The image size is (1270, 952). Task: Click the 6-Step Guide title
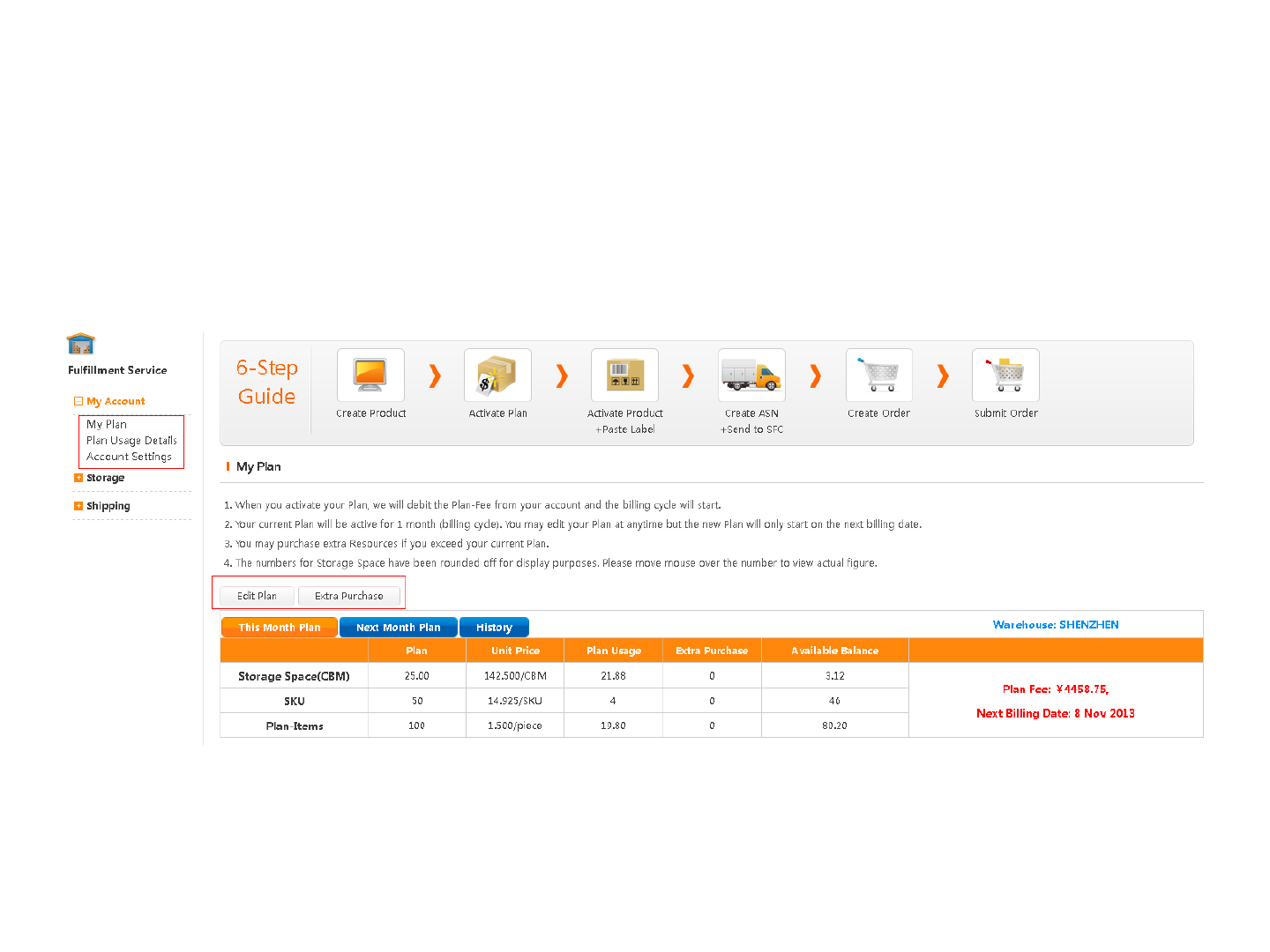click(267, 382)
